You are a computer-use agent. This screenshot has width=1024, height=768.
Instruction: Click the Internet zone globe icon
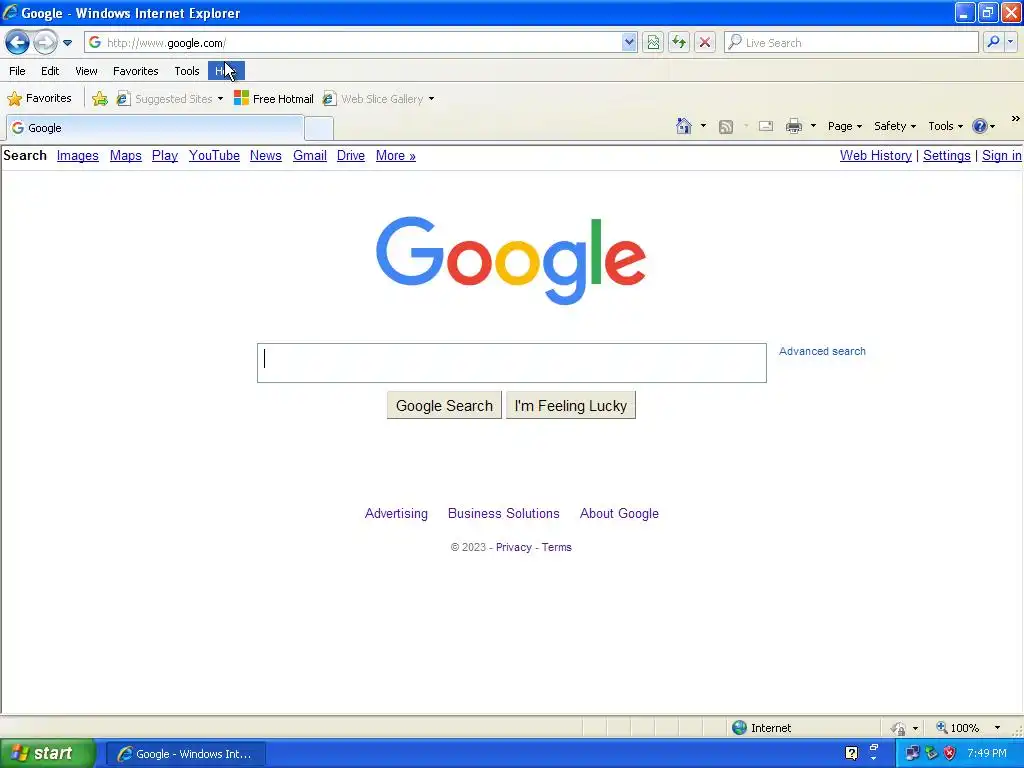tap(739, 728)
